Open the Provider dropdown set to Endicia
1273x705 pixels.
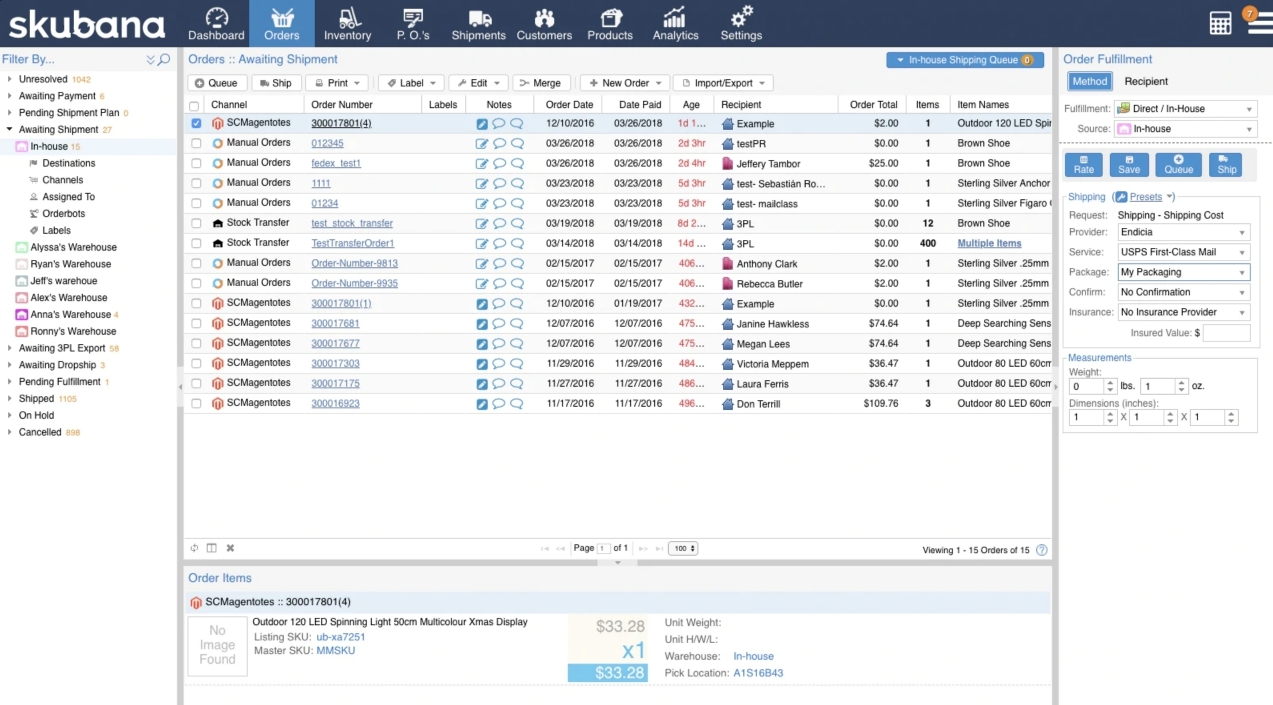pos(1183,231)
